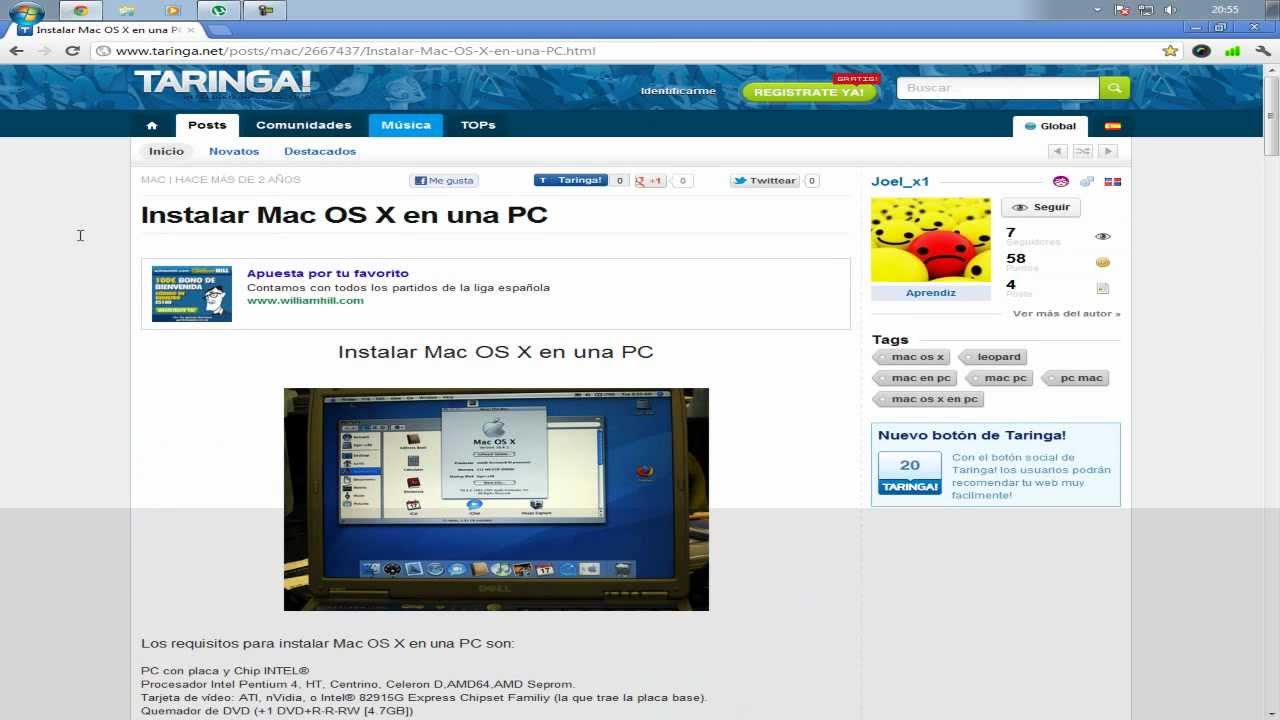Open the TOPs tab
This screenshot has width=1280, height=720.
(478, 125)
